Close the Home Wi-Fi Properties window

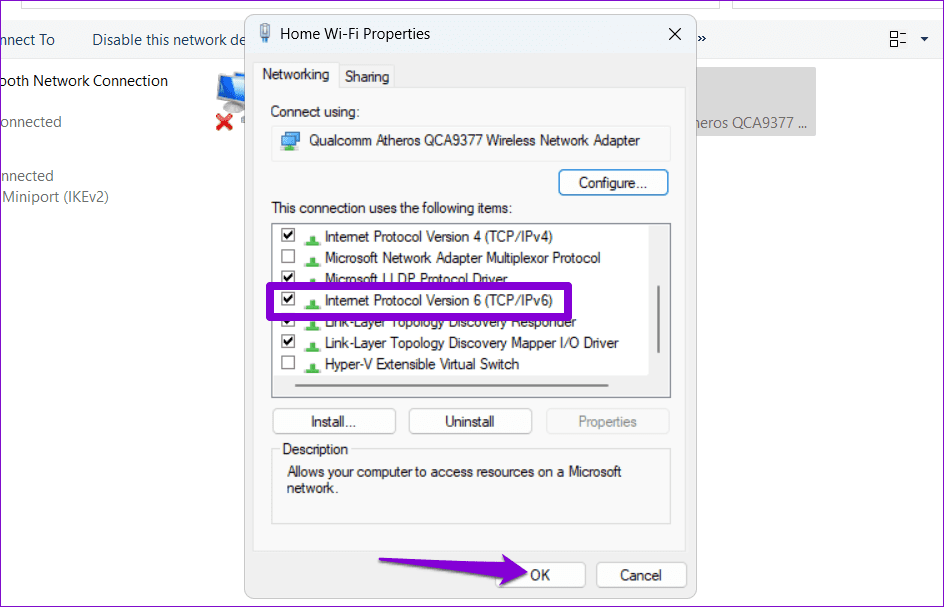[x=675, y=34]
